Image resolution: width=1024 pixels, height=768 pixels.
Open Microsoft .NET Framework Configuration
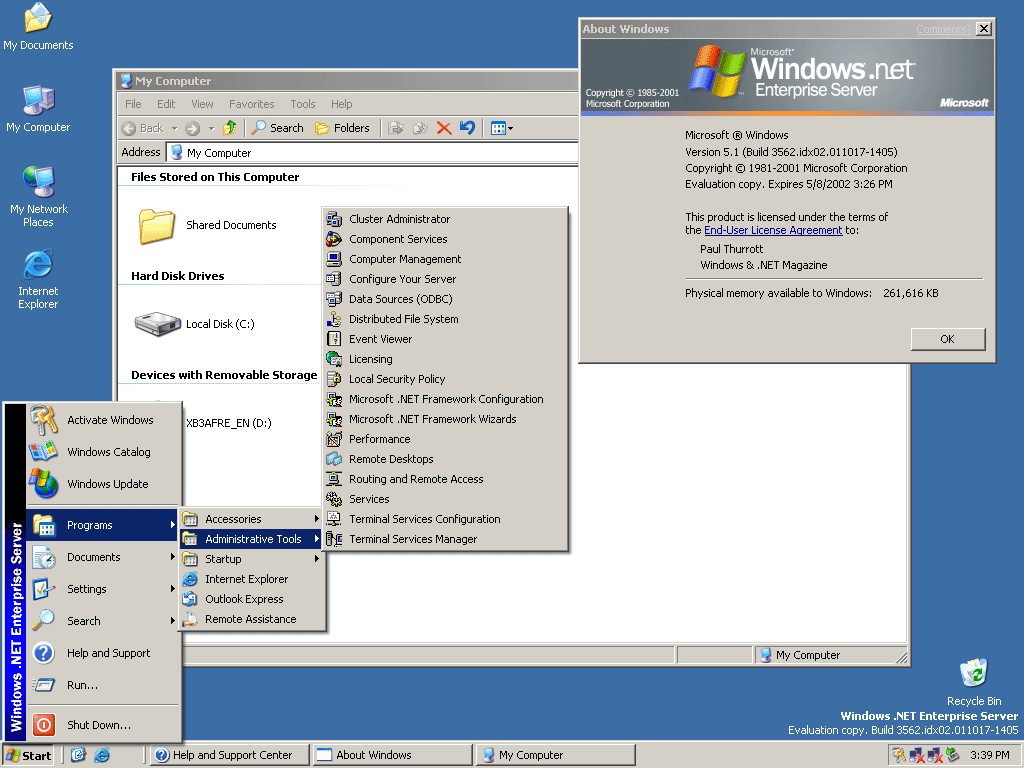(445, 399)
